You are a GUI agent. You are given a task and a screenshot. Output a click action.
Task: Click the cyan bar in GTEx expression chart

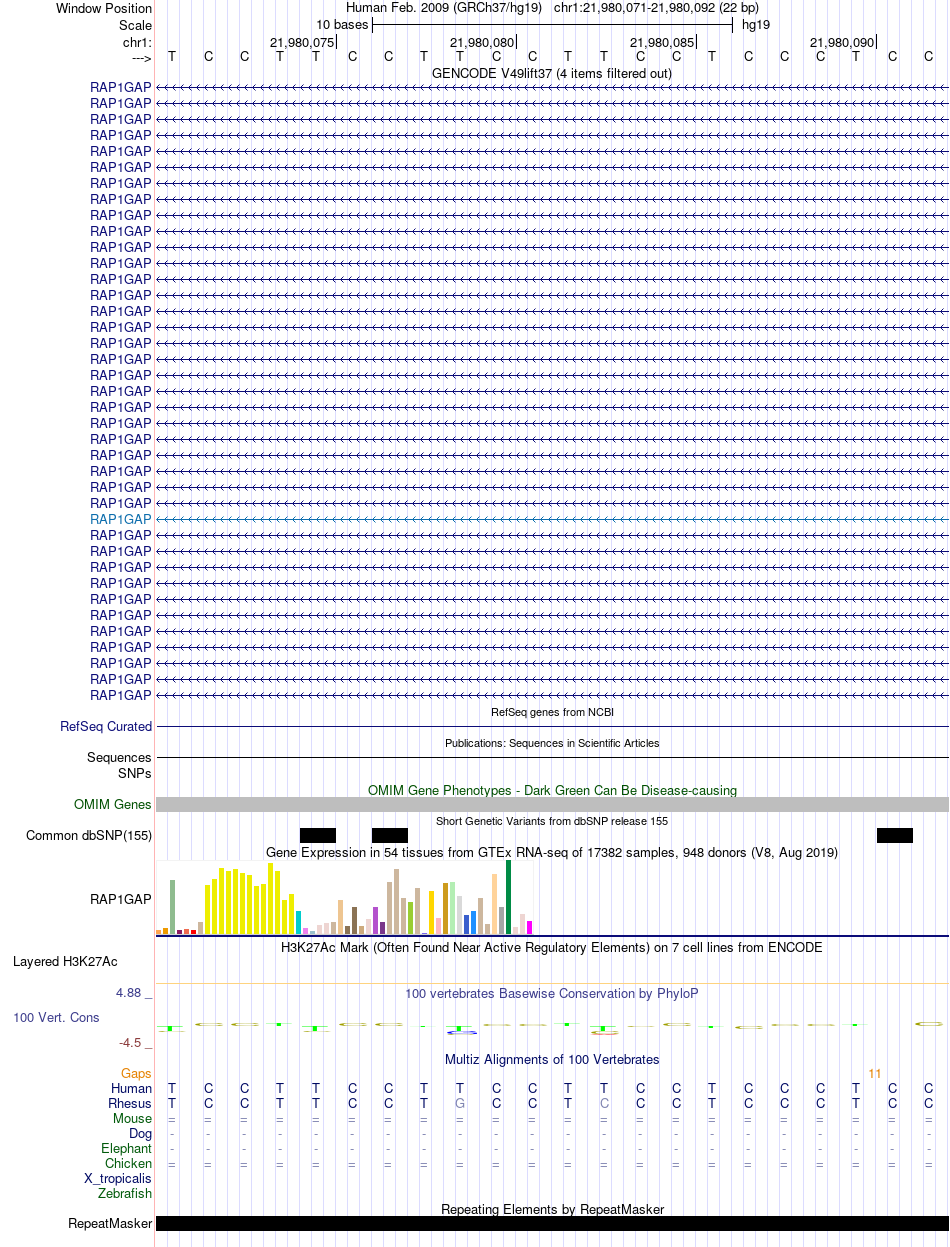pos(299,923)
